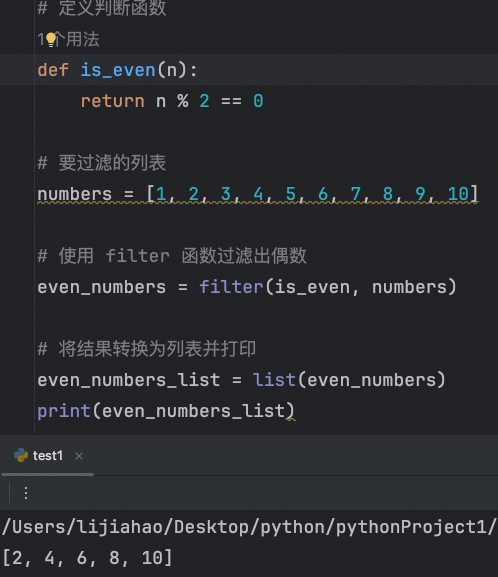Click the list builtin function call
498x577 pixels.
coord(274,380)
